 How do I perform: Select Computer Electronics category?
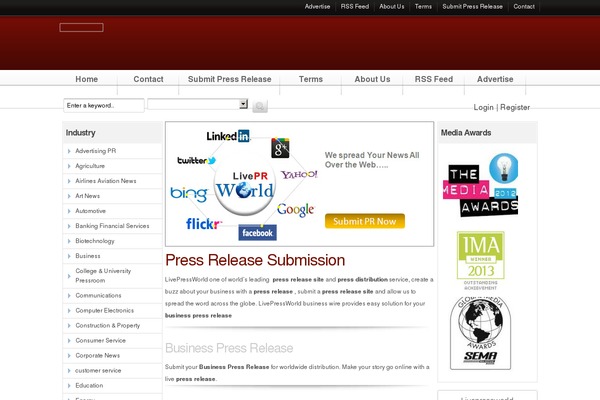(104, 310)
